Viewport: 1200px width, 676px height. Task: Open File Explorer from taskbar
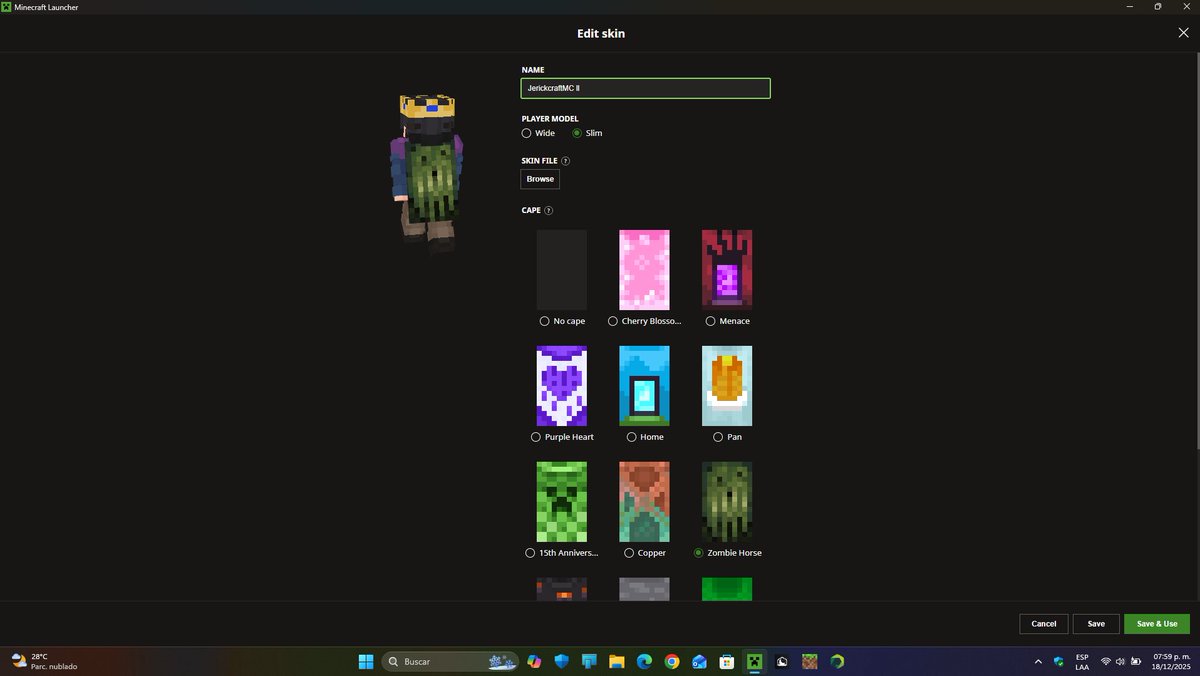[617, 661]
